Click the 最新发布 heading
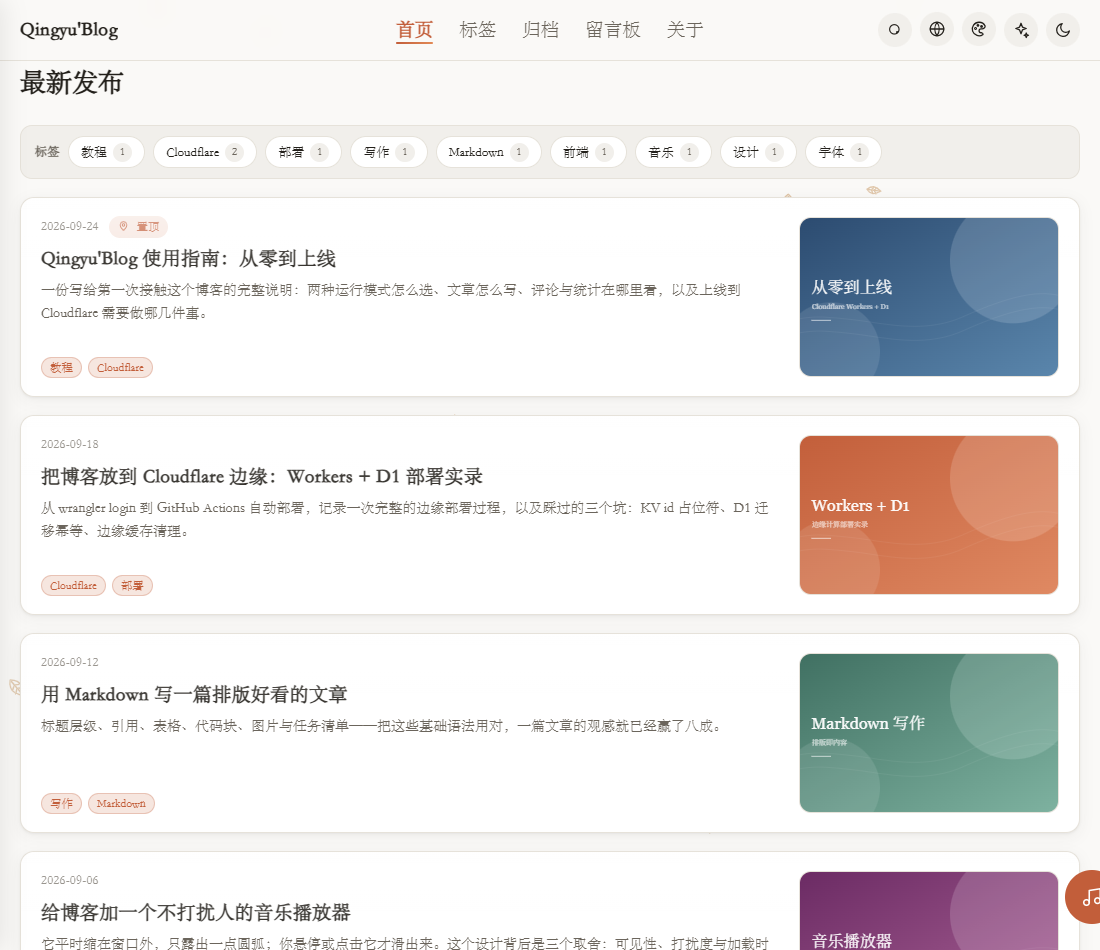 [x=71, y=83]
